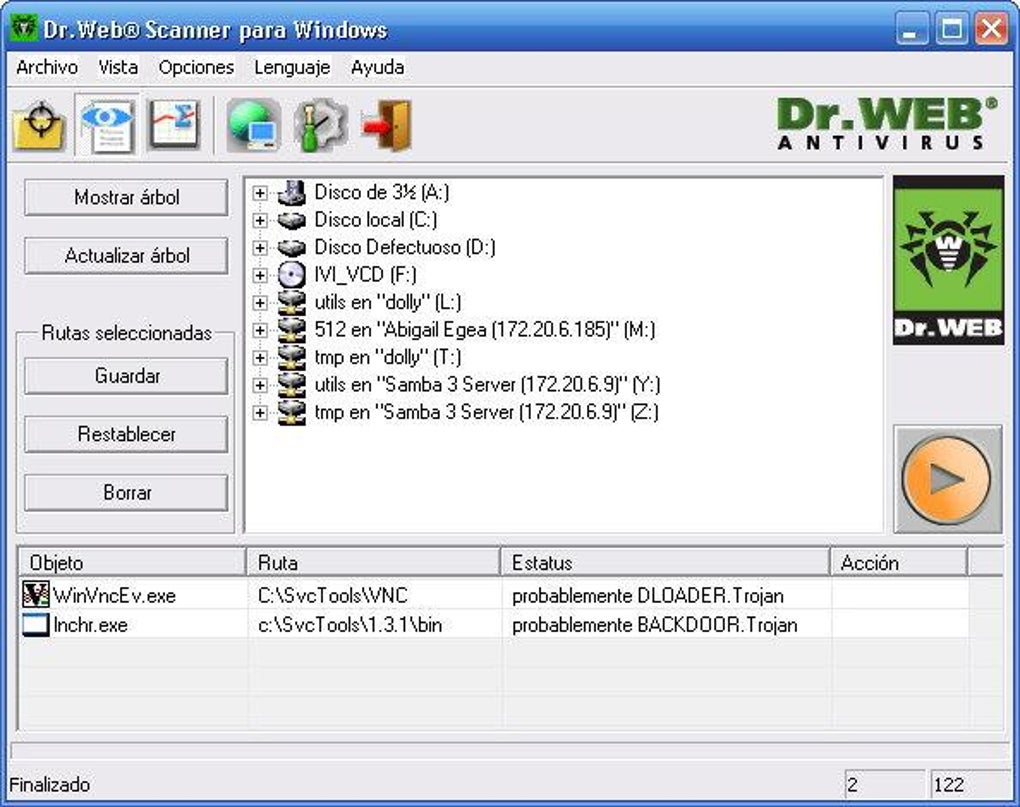The height and width of the screenshot is (807, 1020).
Task: Click the Restablecer button
Action: pos(126,434)
